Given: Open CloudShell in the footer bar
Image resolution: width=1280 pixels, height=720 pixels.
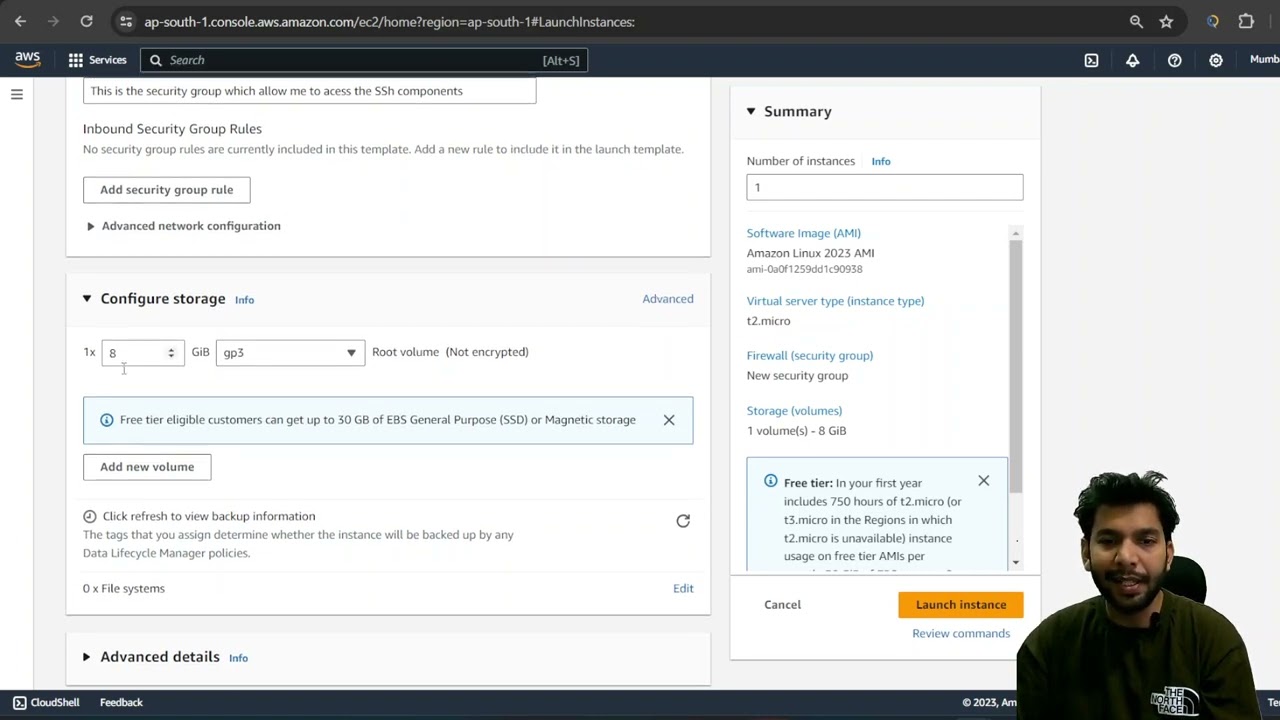Looking at the screenshot, I should coord(46,703).
